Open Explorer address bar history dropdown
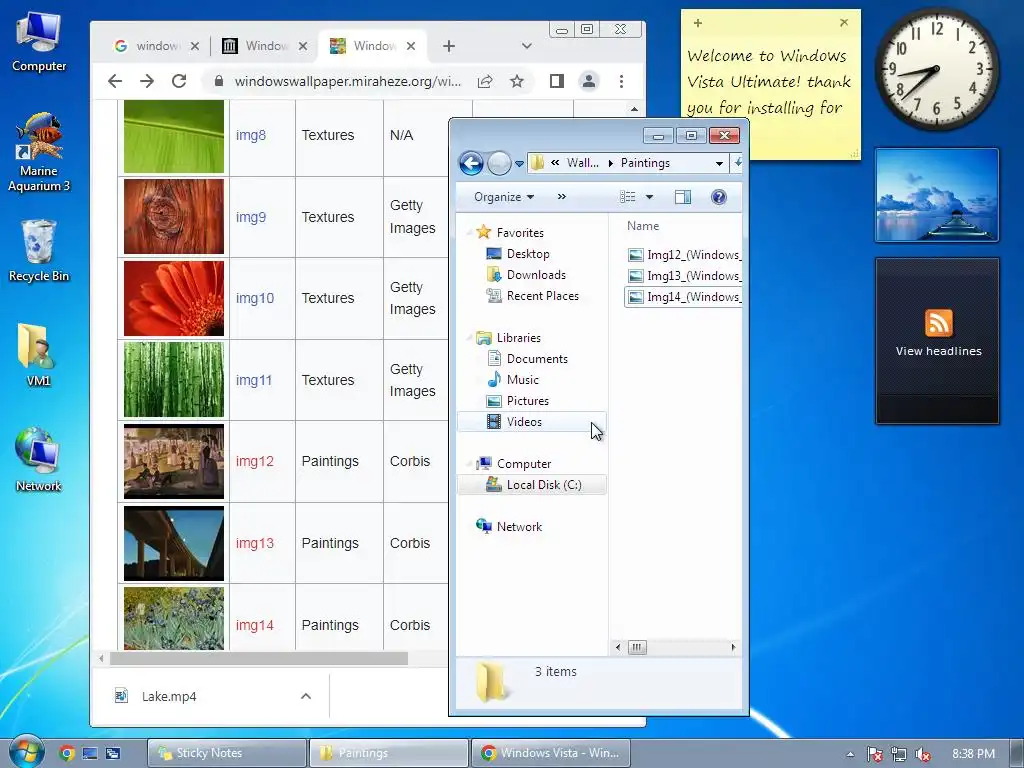 coord(719,163)
